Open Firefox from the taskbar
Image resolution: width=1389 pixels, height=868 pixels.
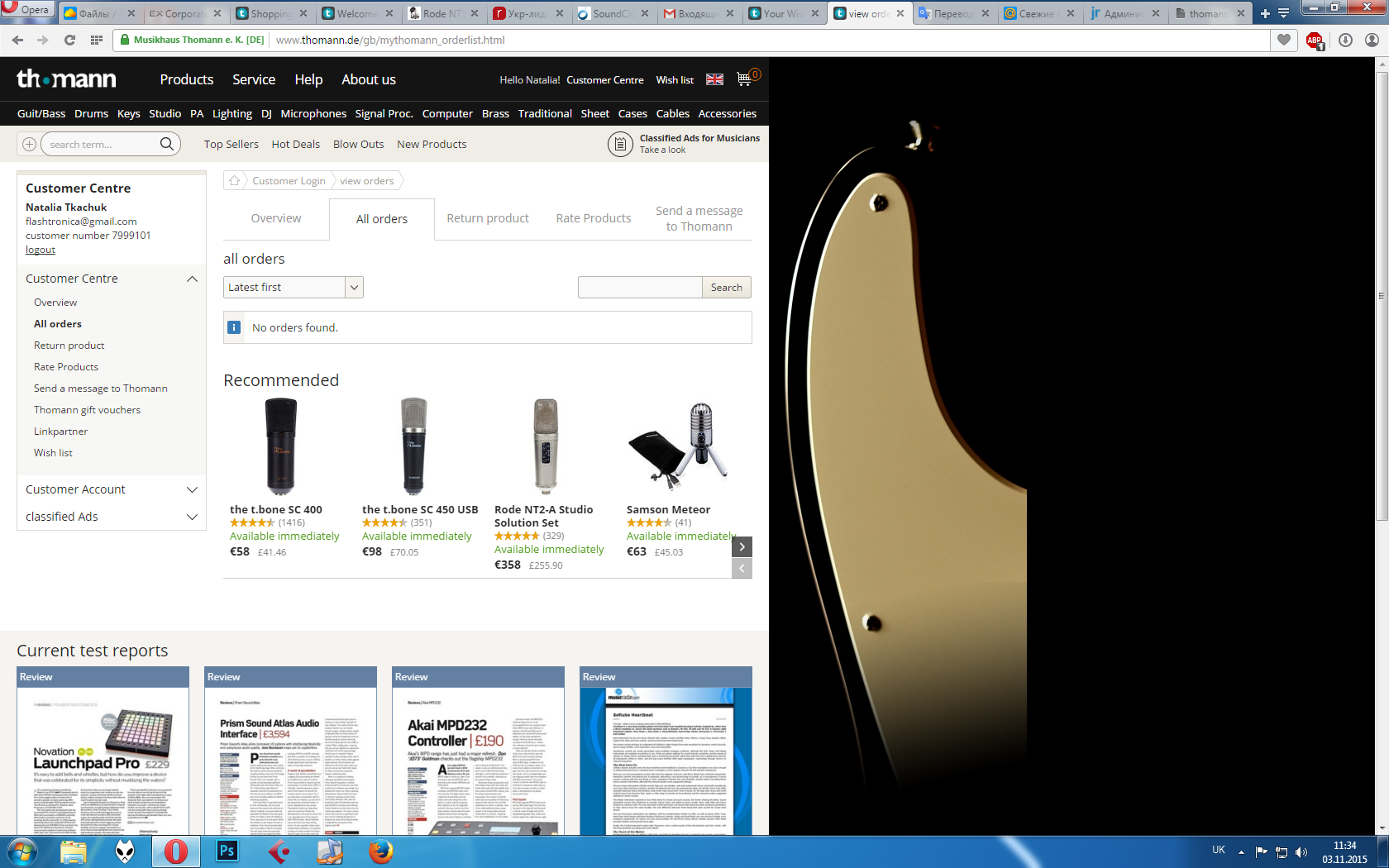tap(380, 851)
